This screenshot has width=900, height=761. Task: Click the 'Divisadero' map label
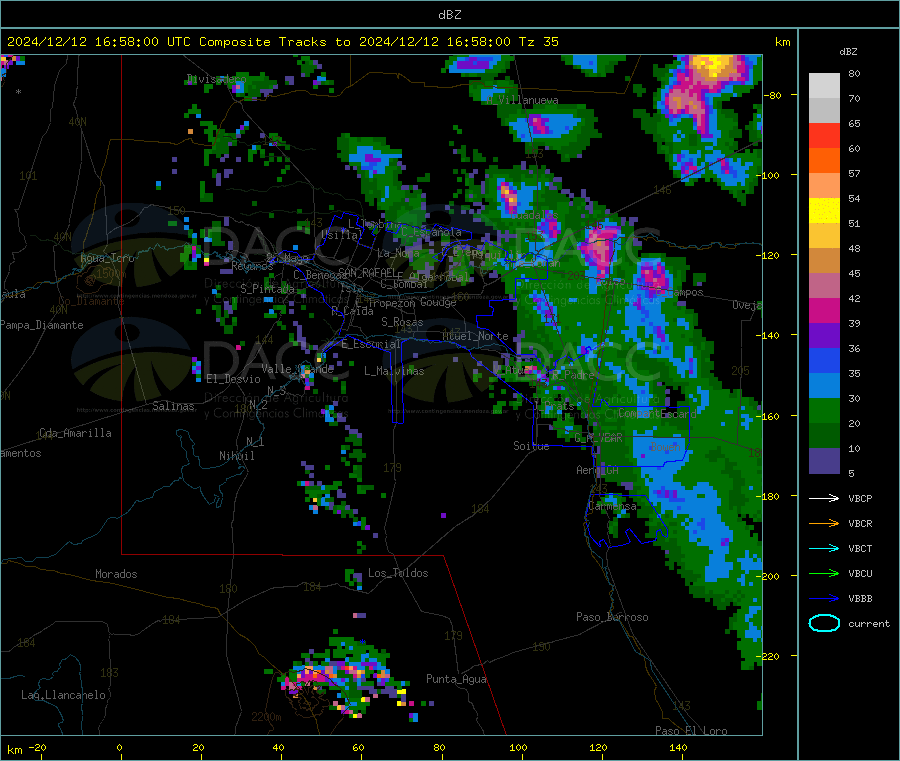[216, 79]
